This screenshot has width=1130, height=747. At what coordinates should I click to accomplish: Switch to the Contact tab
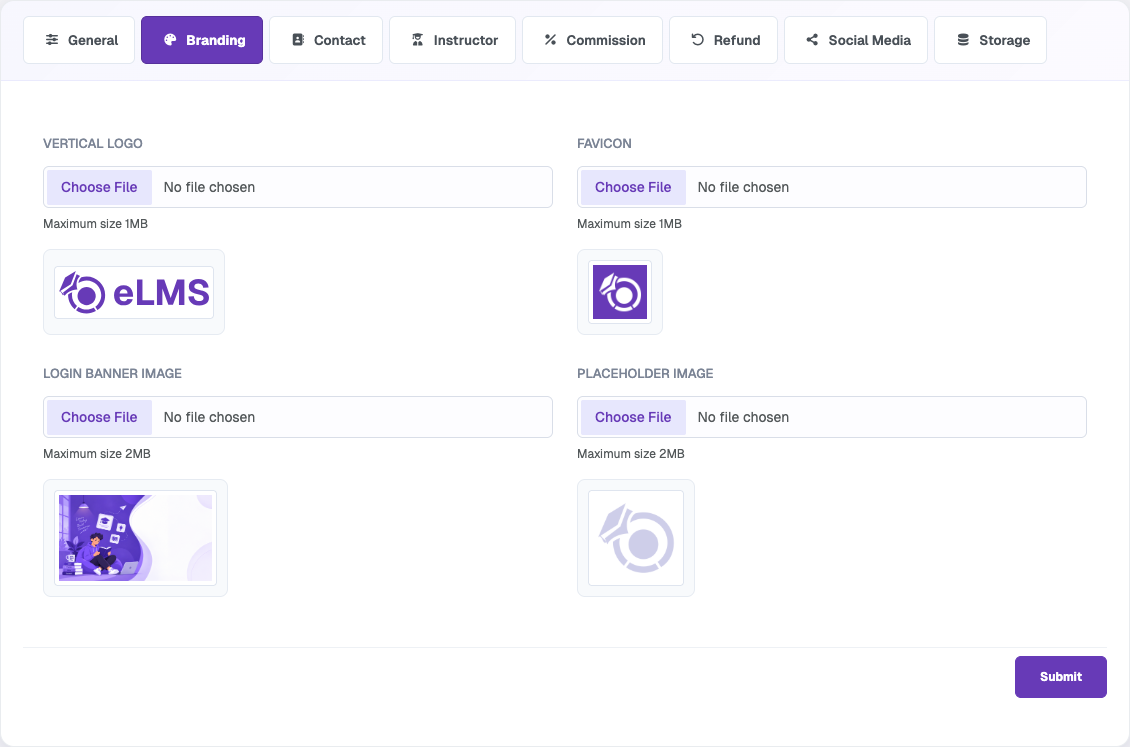(326, 40)
